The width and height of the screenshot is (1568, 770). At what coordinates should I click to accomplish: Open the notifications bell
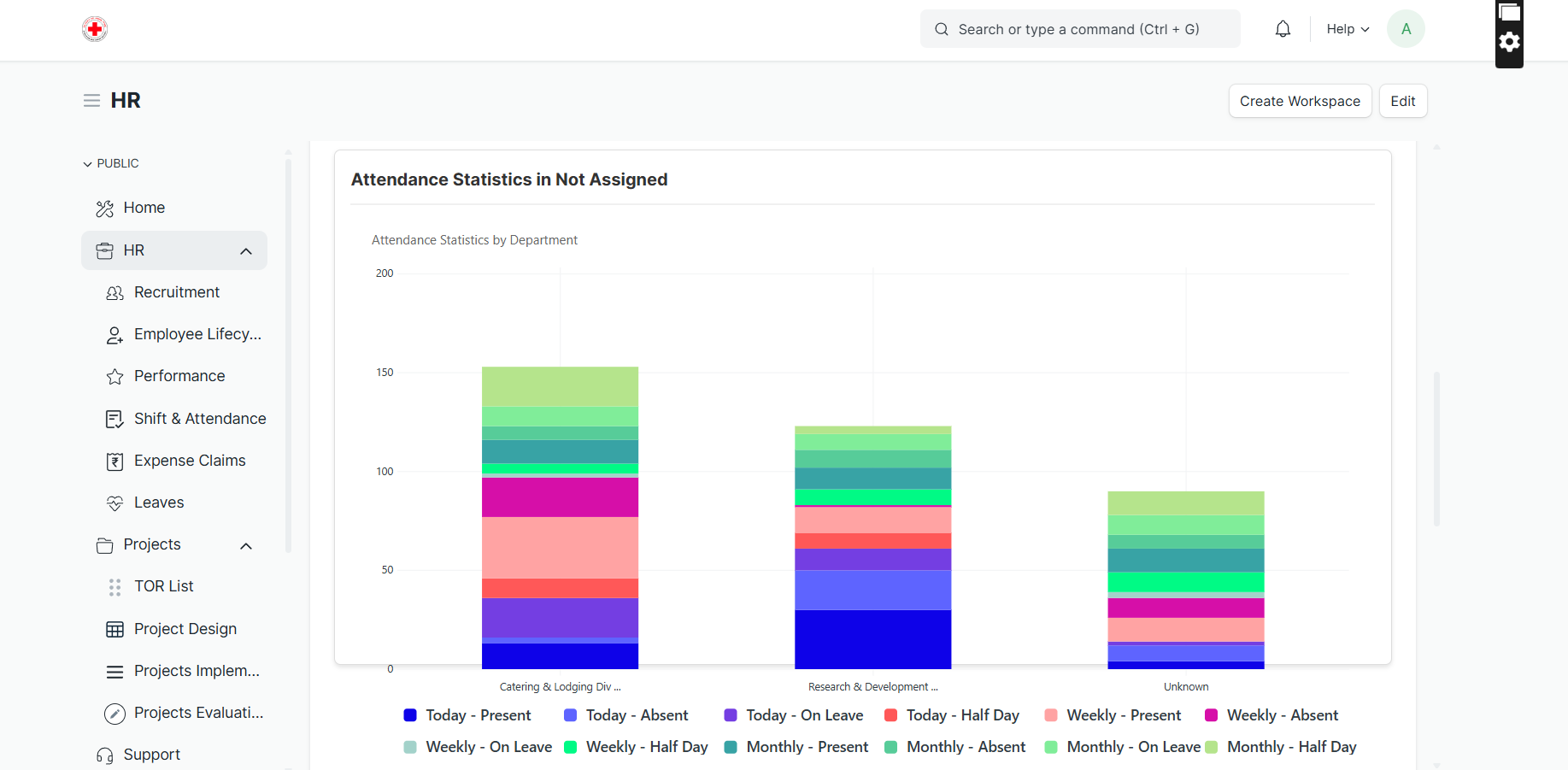click(1283, 29)
